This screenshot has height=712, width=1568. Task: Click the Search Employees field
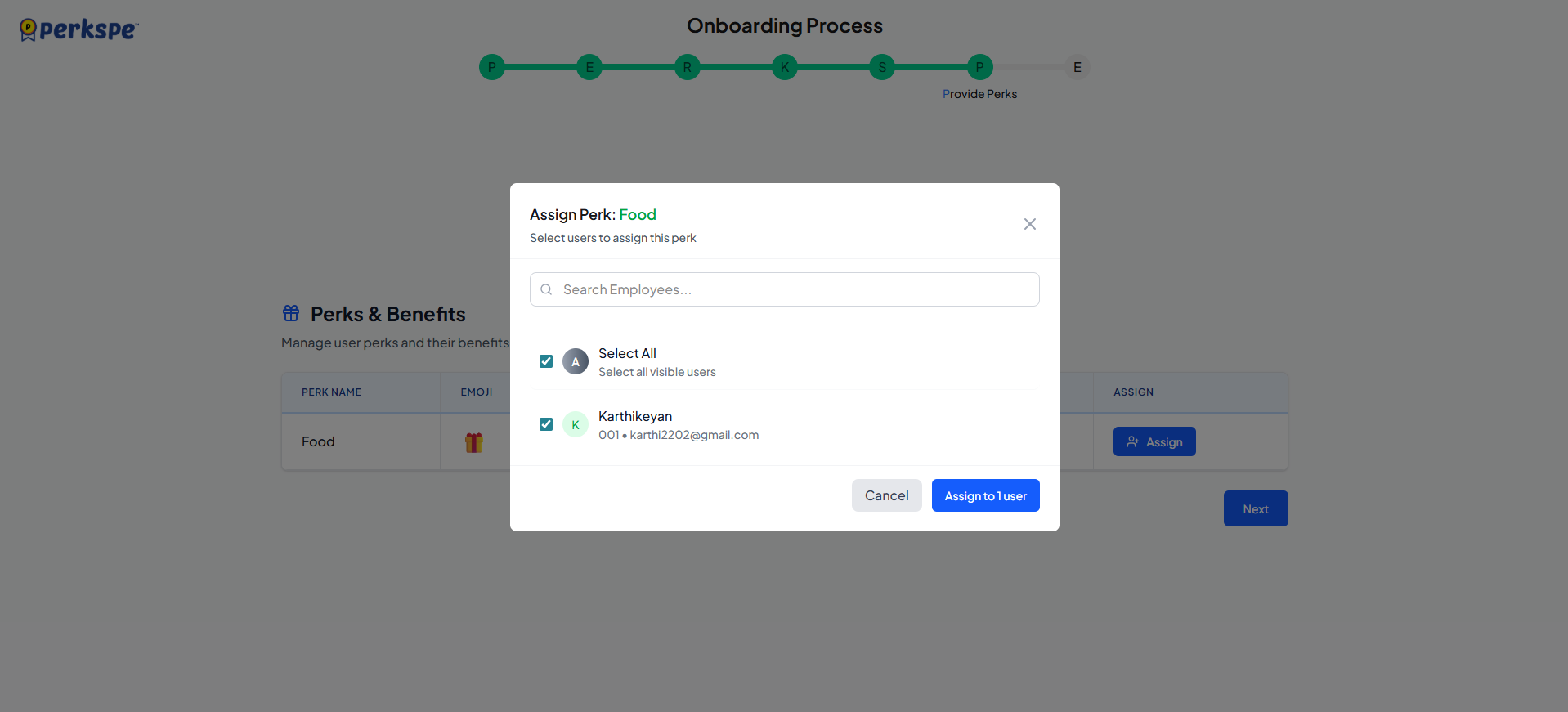pyautogui.click(x=785, y=289)
